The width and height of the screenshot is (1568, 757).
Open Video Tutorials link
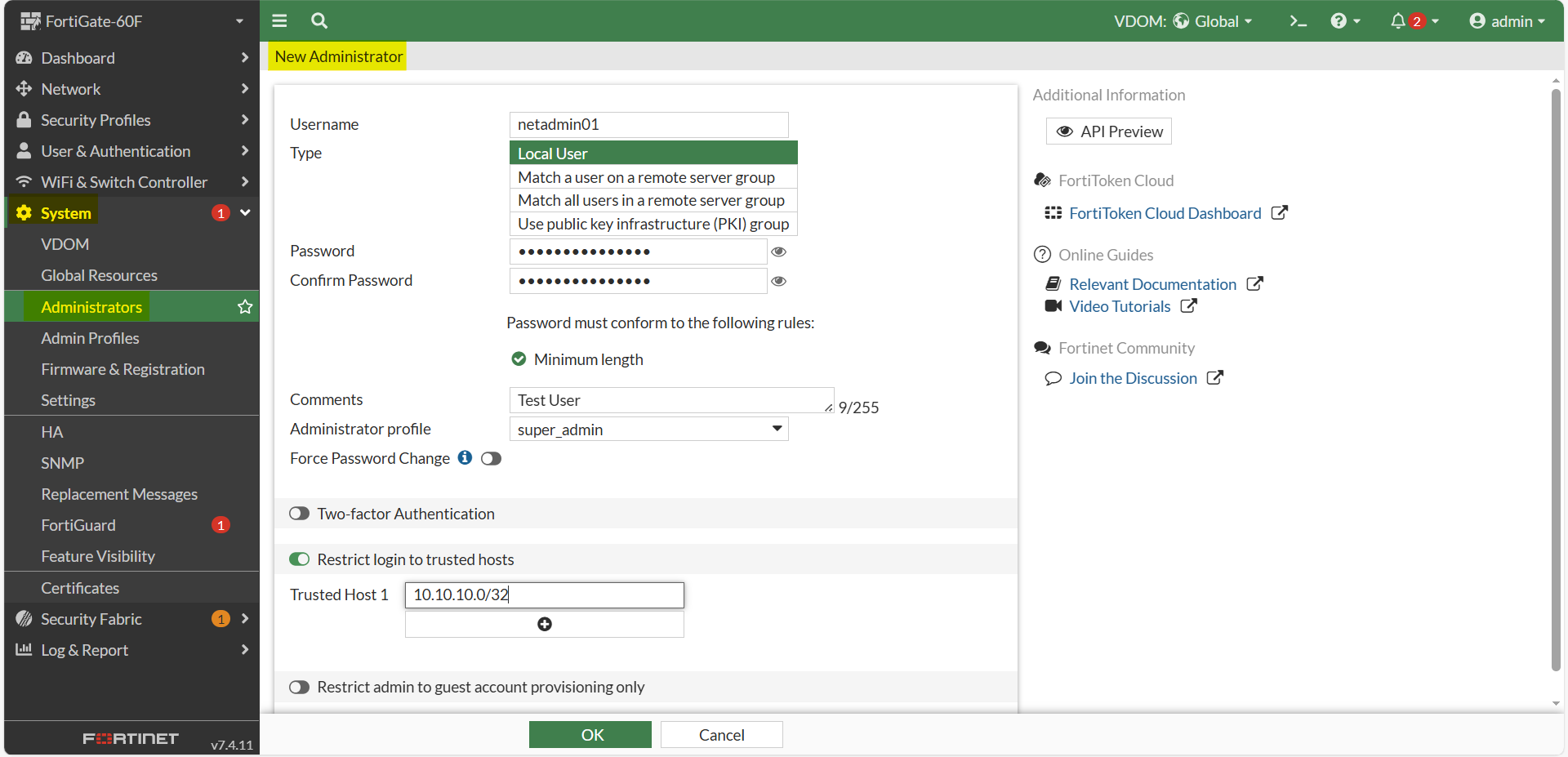1120,306
